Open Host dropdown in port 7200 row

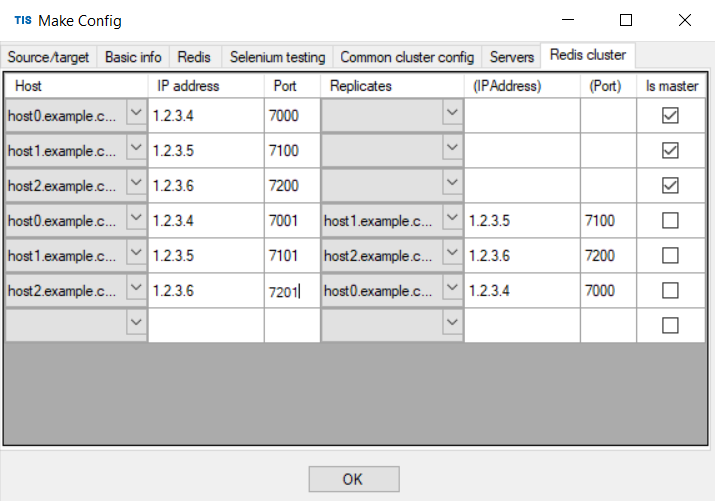point(136,182)
